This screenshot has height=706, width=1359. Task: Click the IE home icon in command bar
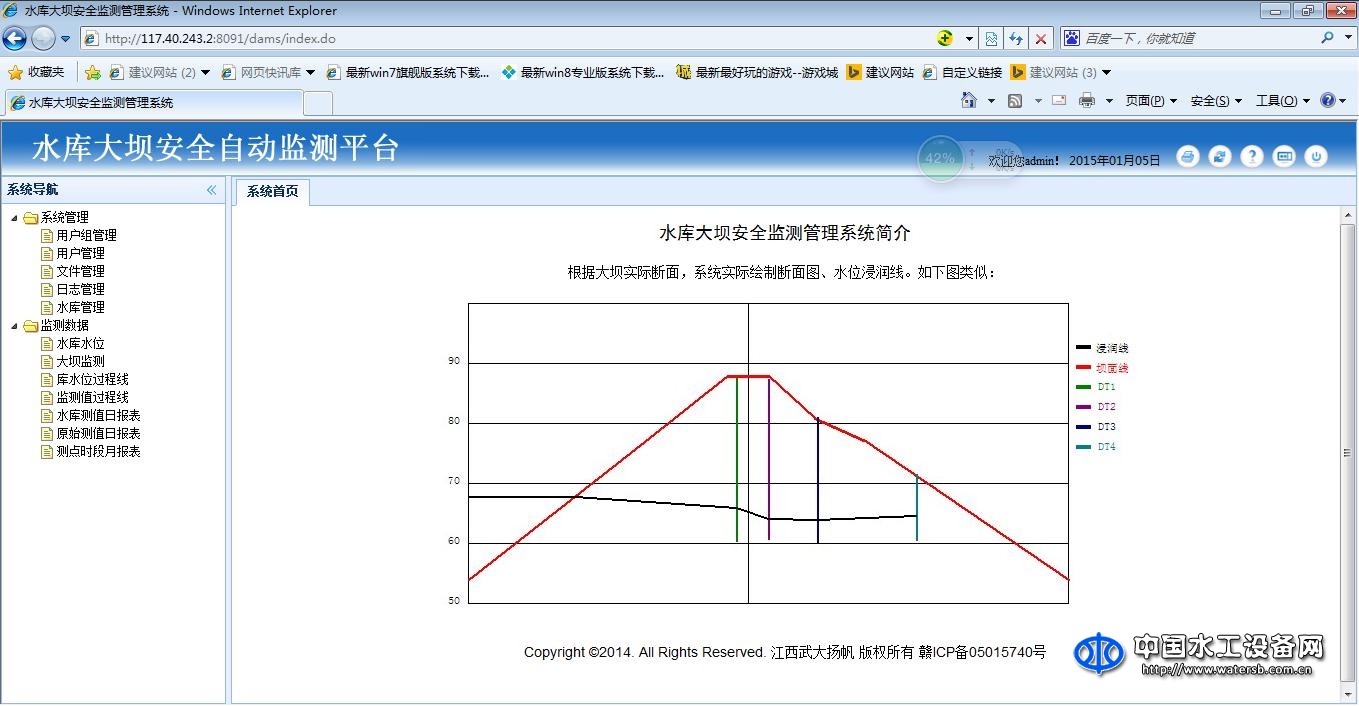pos(968,101)
